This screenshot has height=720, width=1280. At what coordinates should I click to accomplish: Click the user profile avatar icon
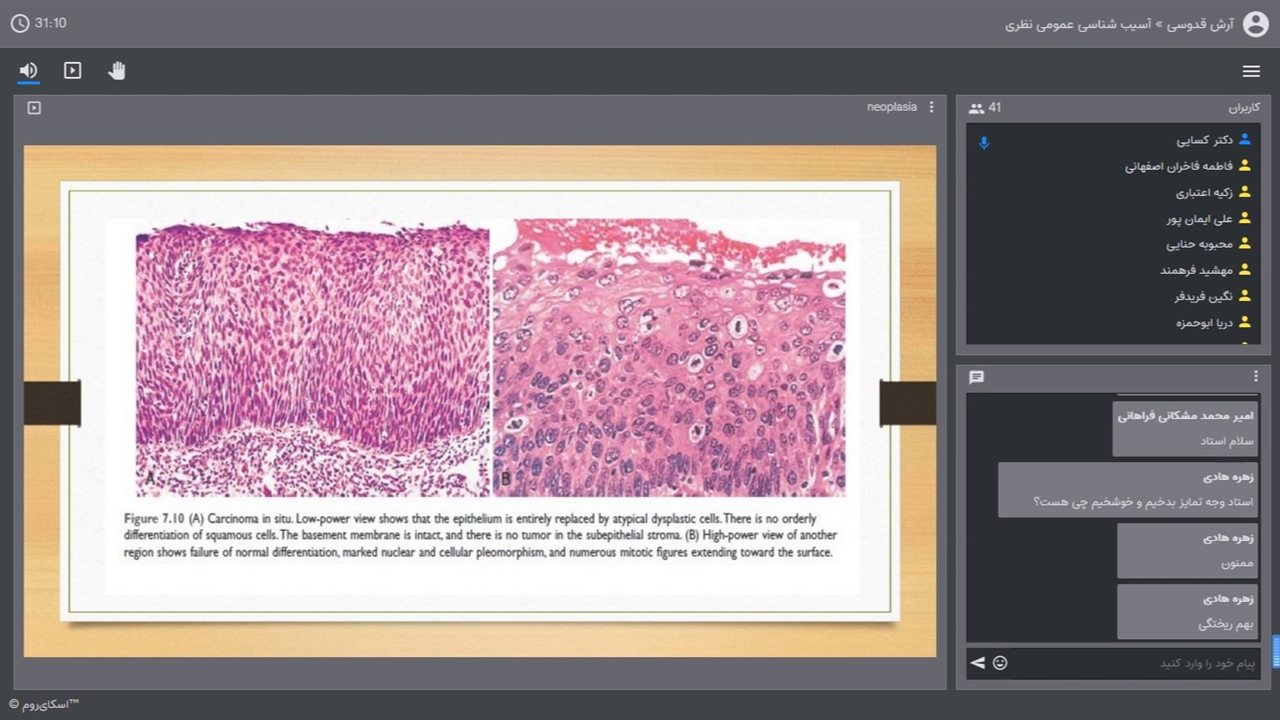1255,24
